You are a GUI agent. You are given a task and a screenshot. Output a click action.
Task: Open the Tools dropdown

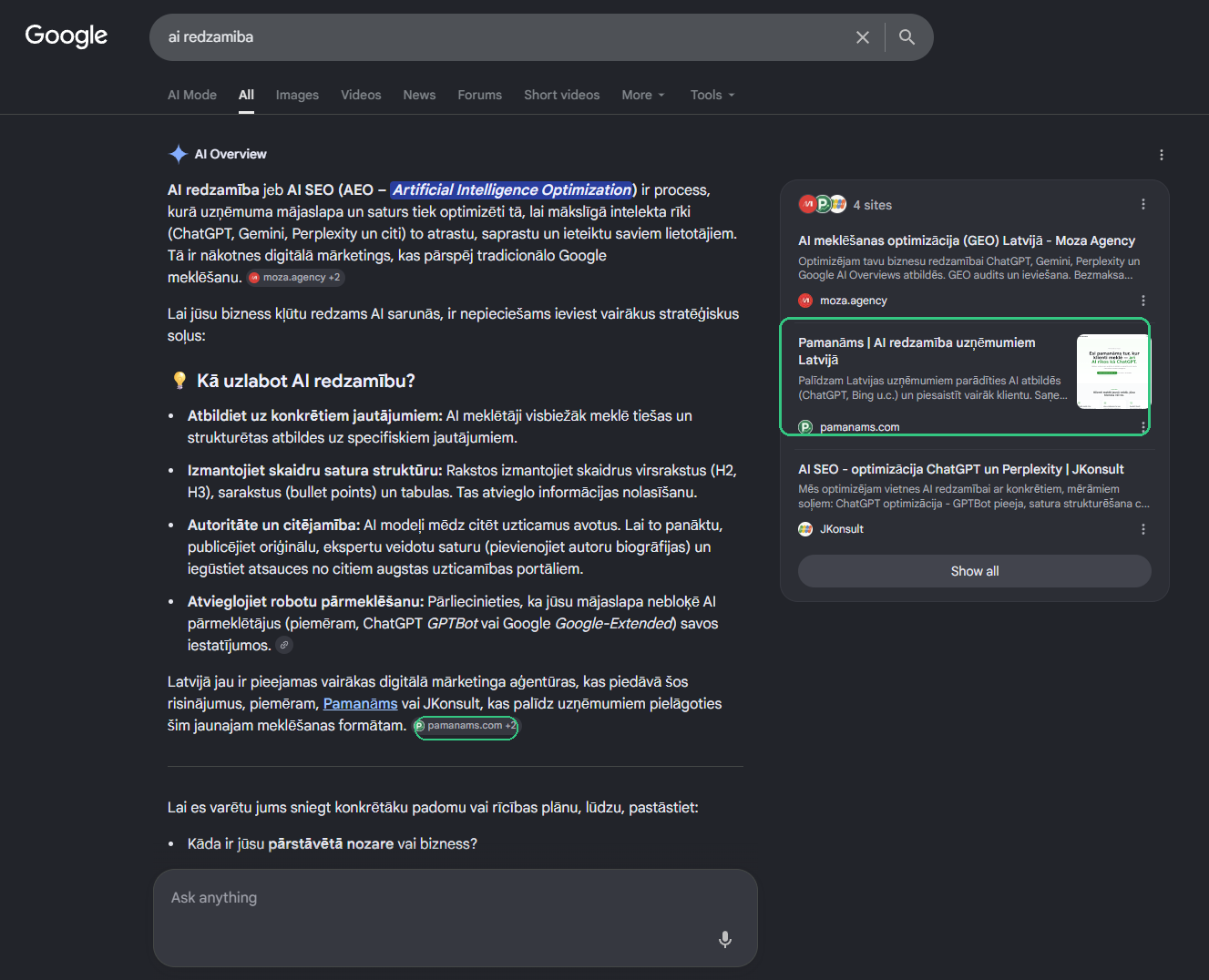pos(712,95)
